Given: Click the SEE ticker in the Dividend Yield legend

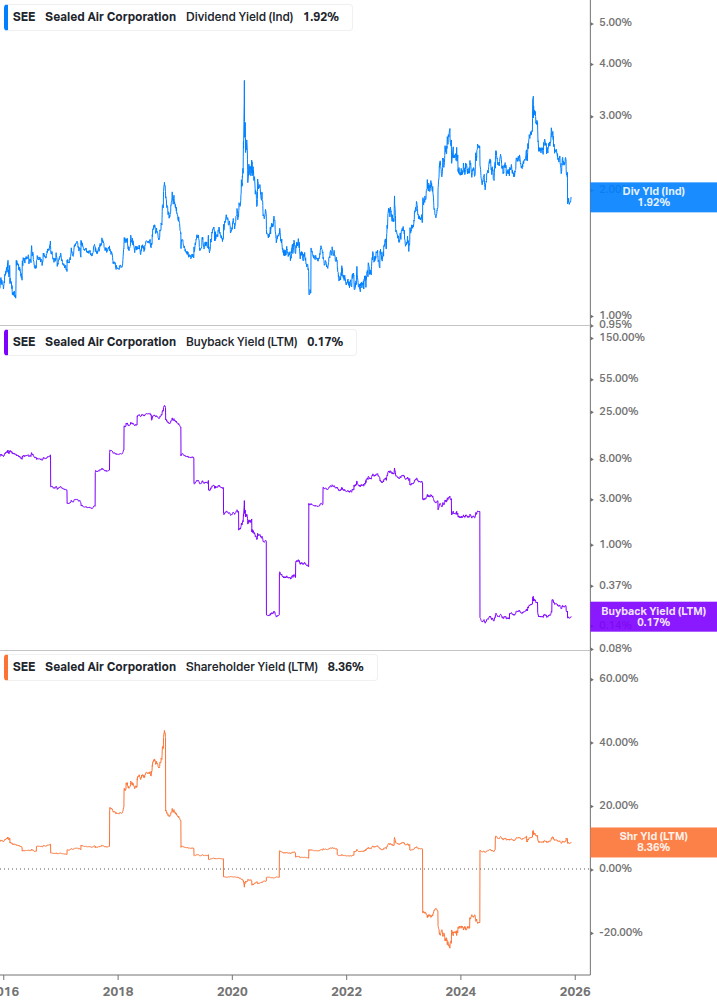Looking at the screenshot, I should [x=24, y=17].
